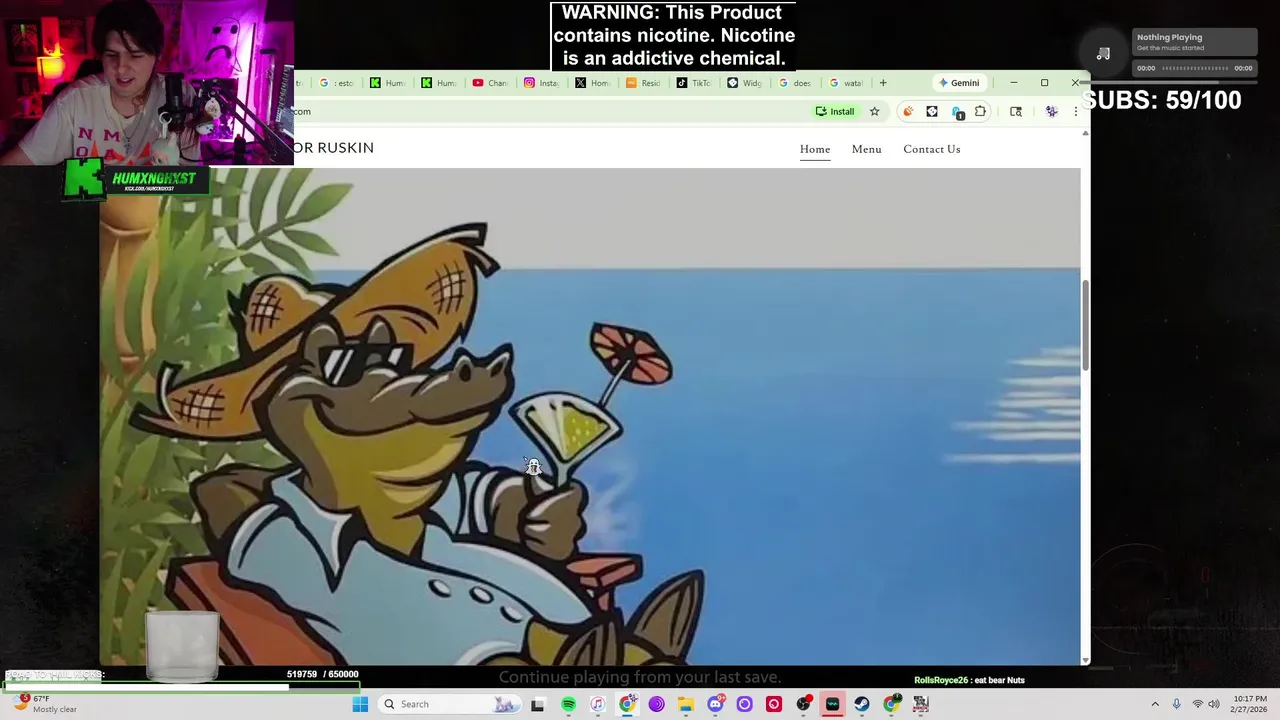Open the blue extension with badge 1
The height and width of the screenshot is (720, 1280).
pyautogui.click(x=957, y=112)
